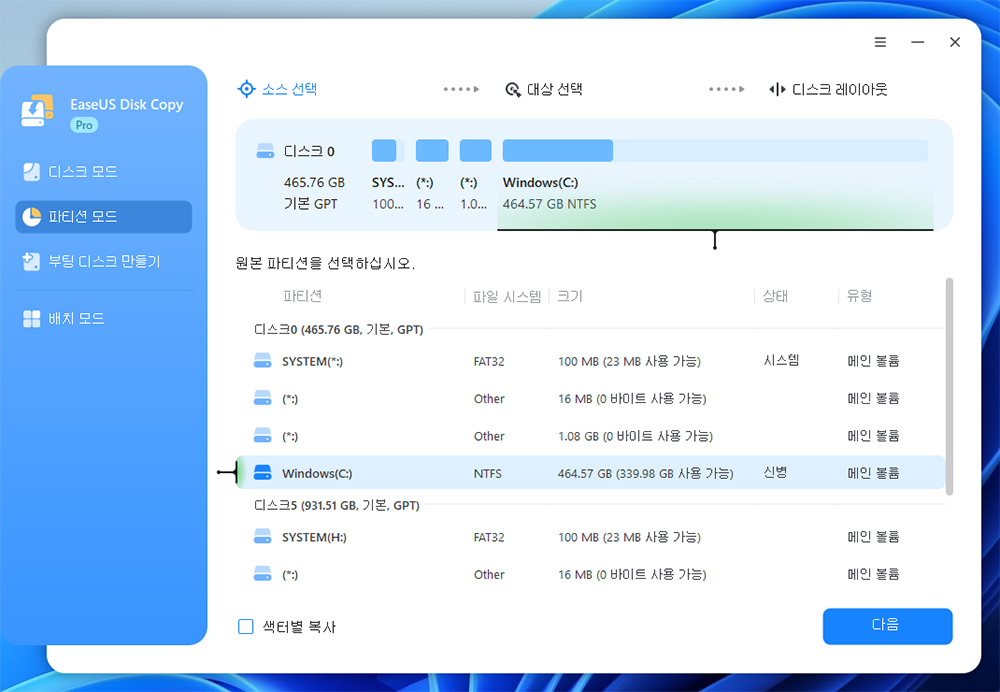This screenshot has height=692, width=1000.
Task: Click the Pro badge under app name
Action: tap(84, 125)
